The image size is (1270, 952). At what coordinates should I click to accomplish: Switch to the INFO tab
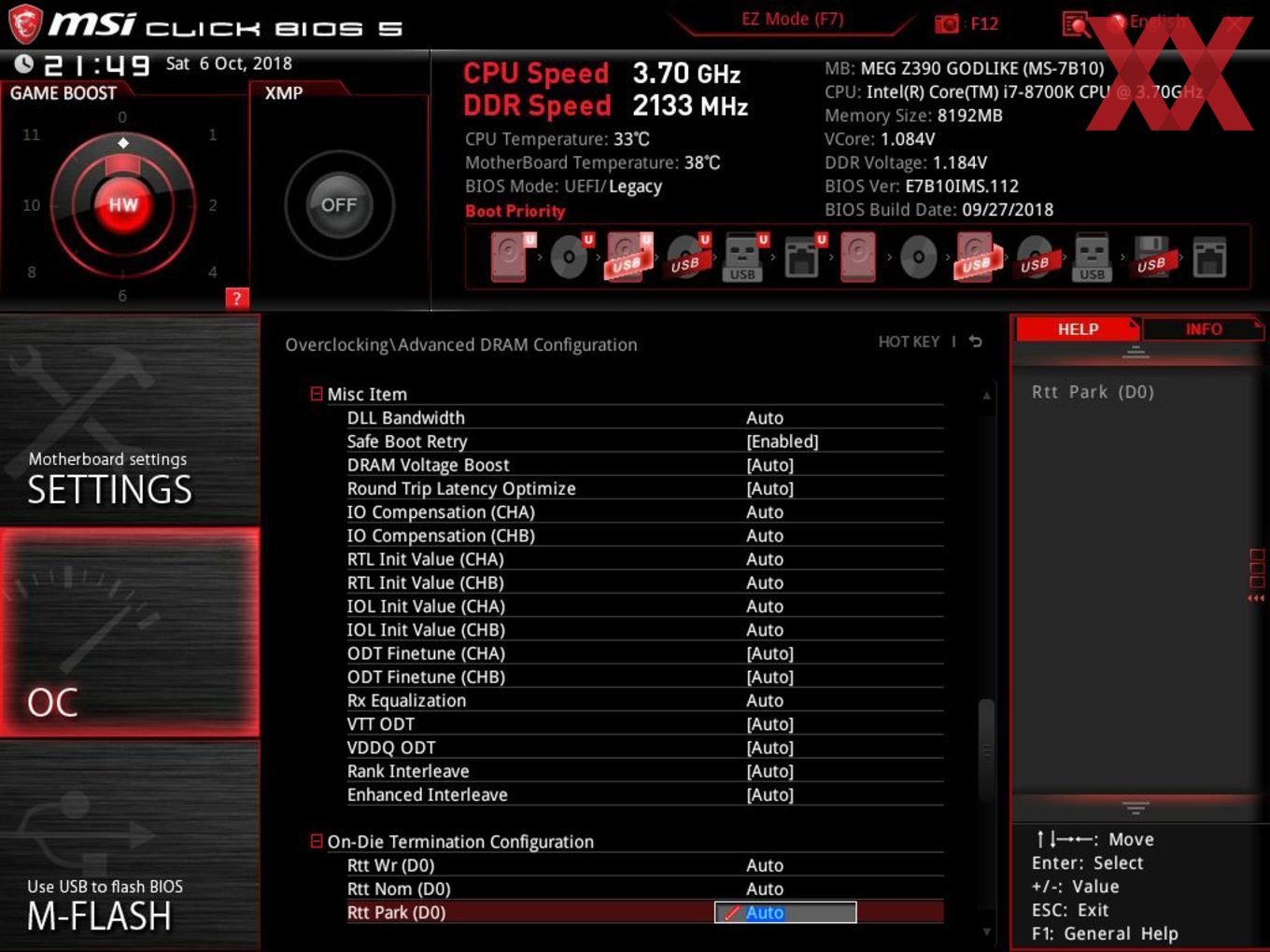1203,329
